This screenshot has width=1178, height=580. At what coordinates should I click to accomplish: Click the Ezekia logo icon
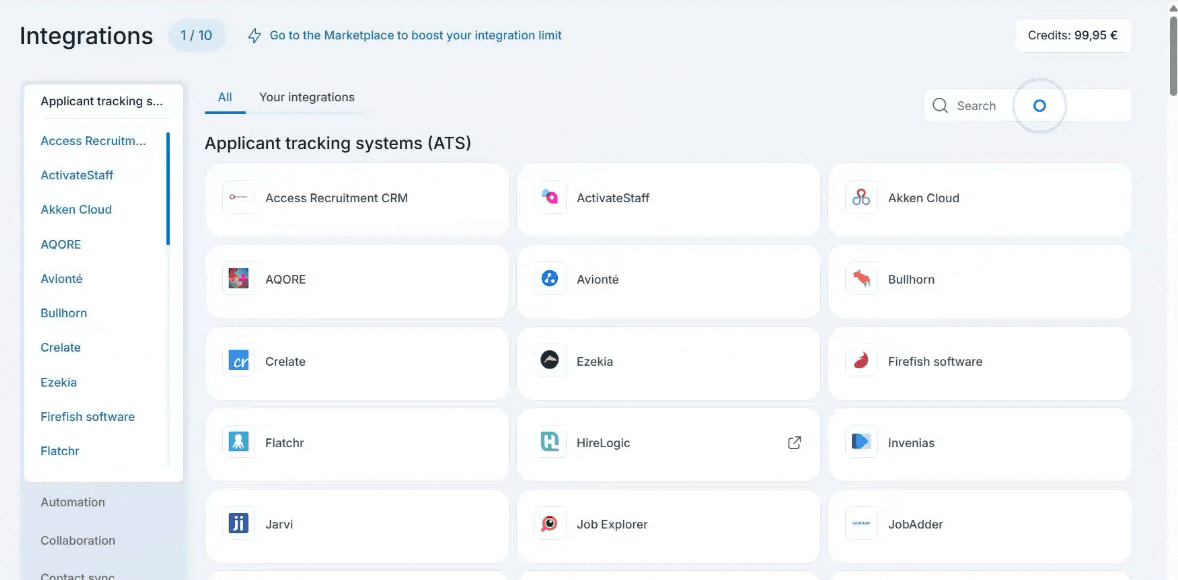(x=550, y=361)
